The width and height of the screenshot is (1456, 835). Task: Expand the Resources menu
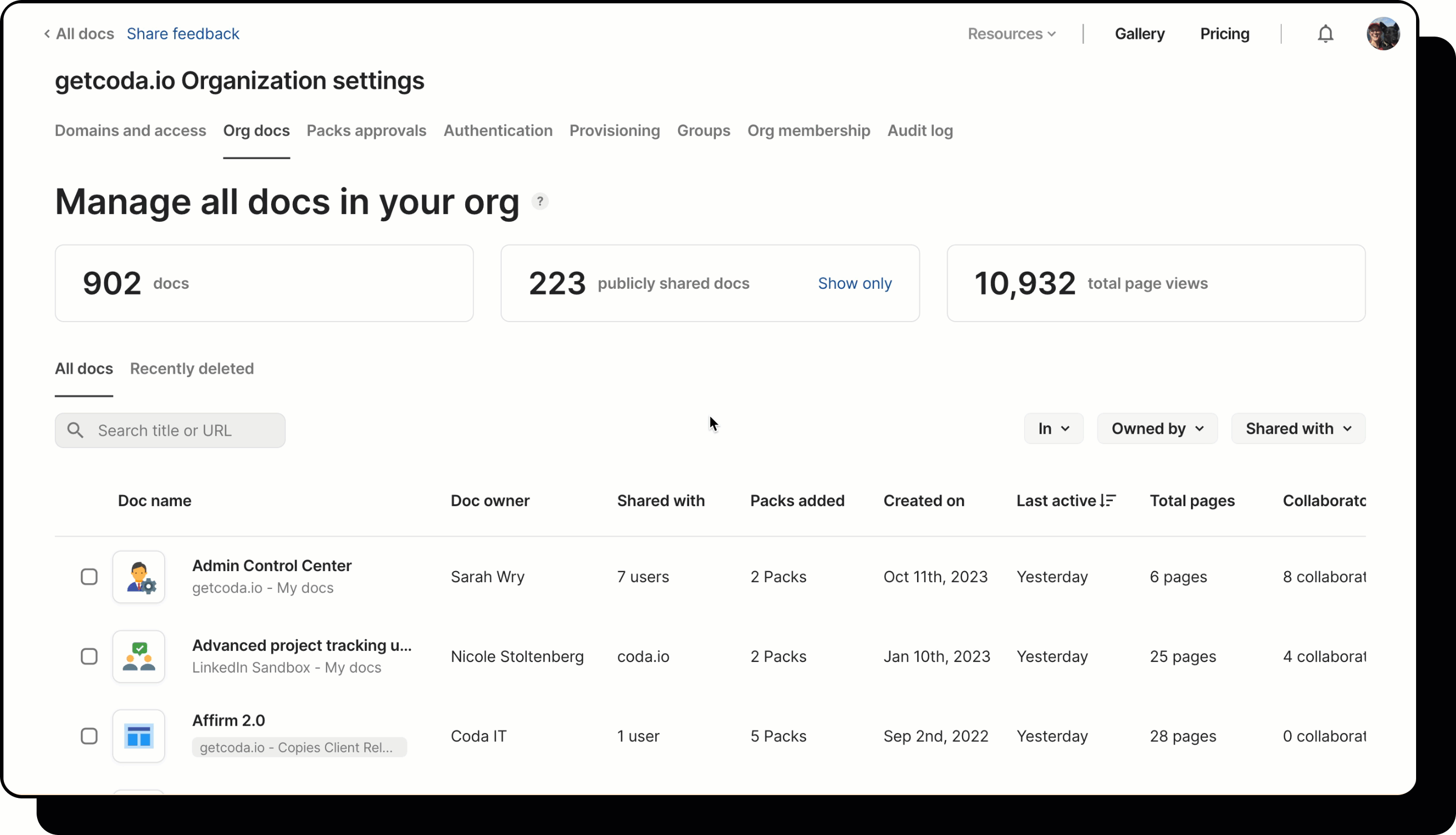1011,34
